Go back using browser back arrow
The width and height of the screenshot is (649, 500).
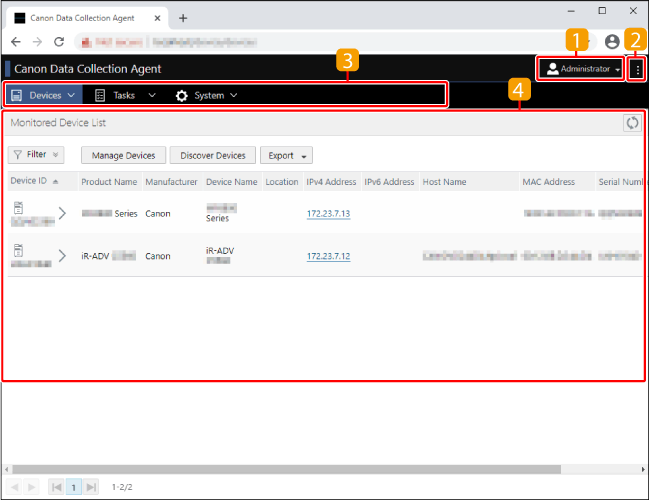coord(15,42)
